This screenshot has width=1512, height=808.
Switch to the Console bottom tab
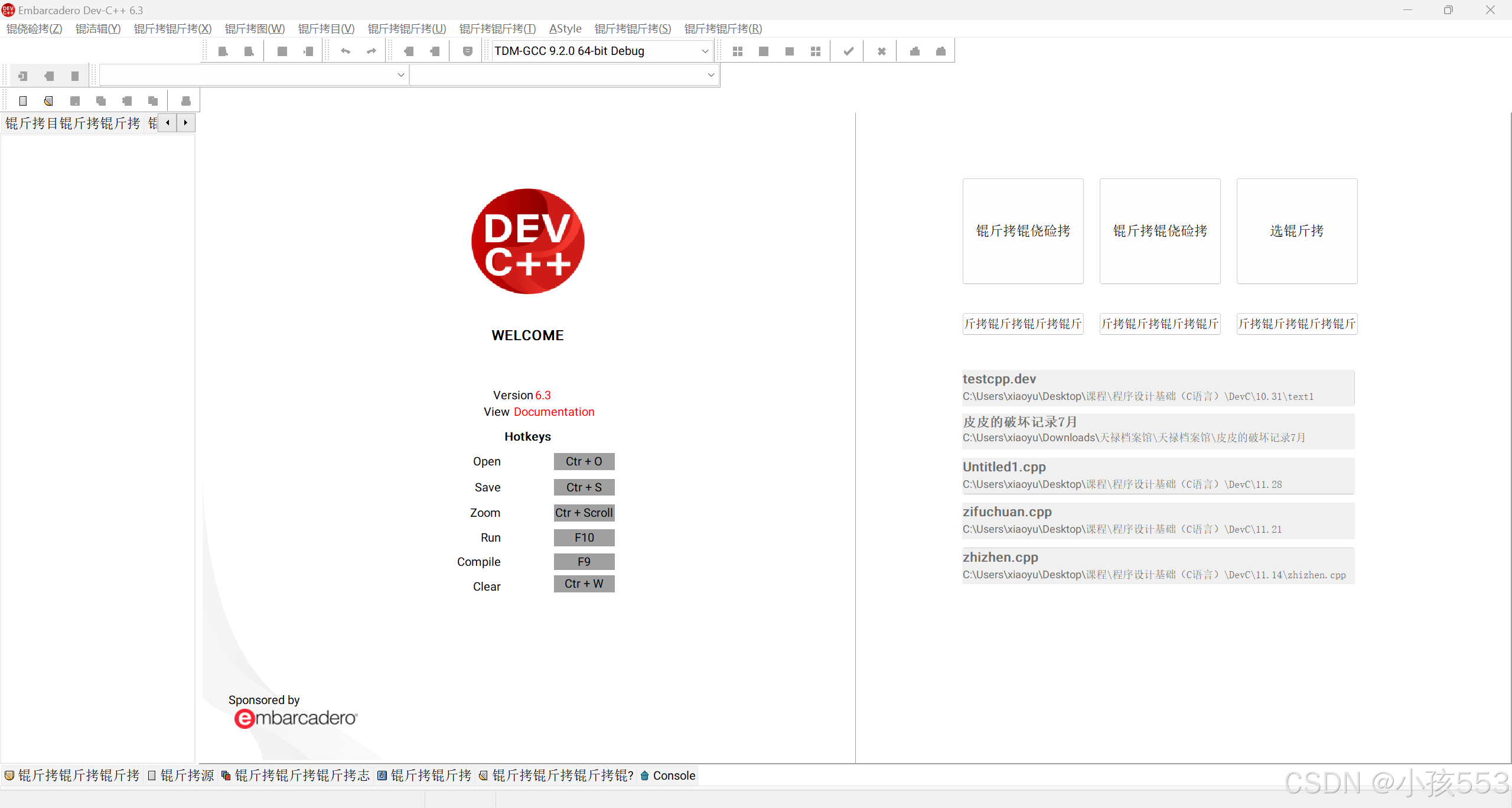(668, 776)
